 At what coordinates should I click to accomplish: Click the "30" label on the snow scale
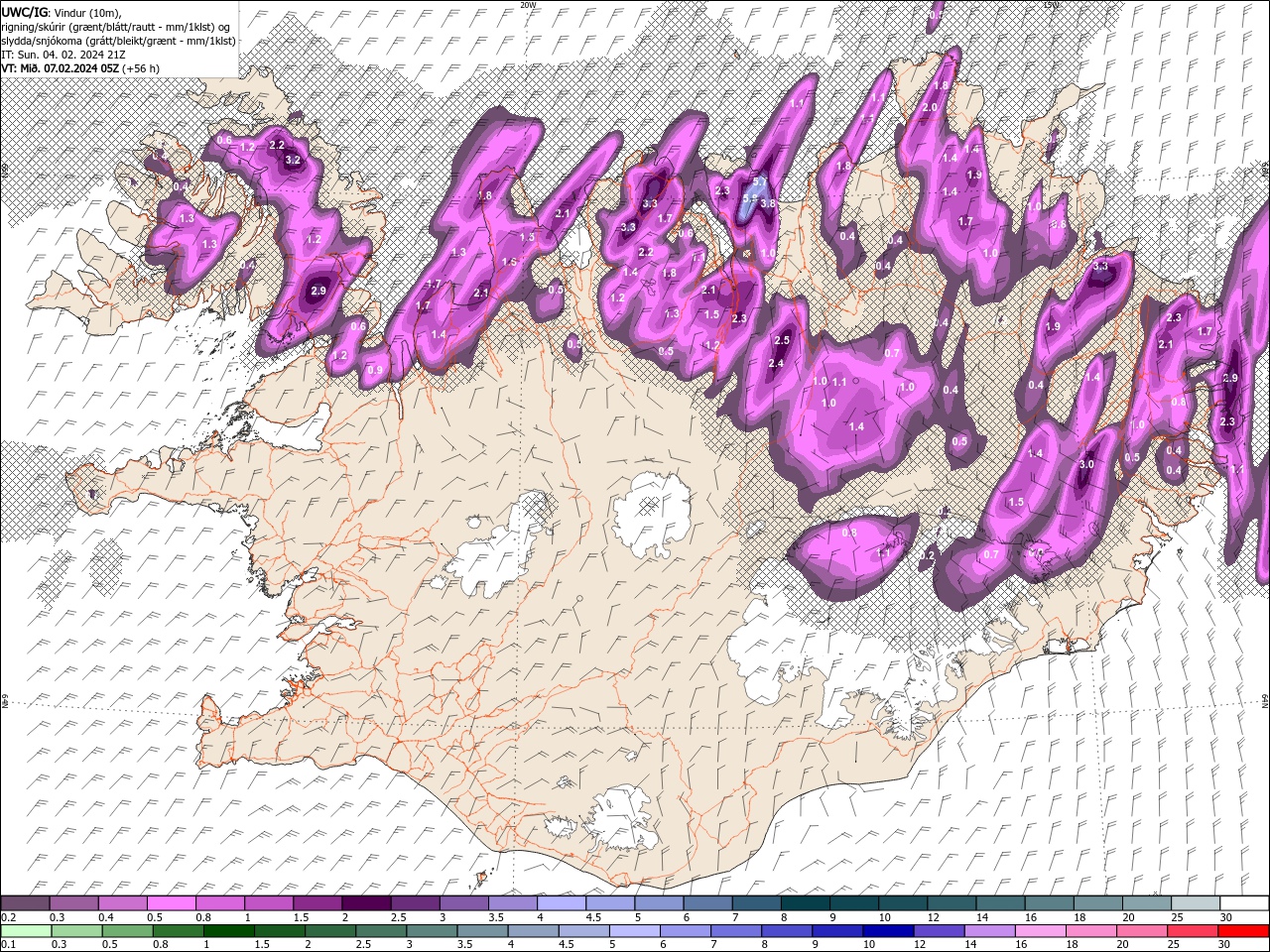click(1226, 917)
